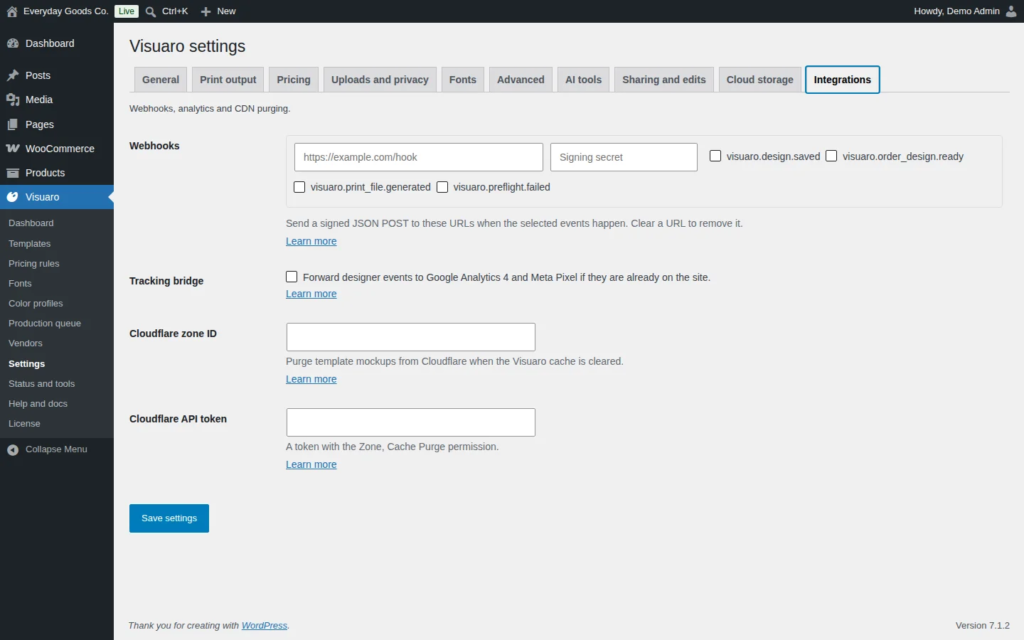Open Templates submenu item
The height and width of the screenshot is (640, 1024).
click(x=29, y=243)
